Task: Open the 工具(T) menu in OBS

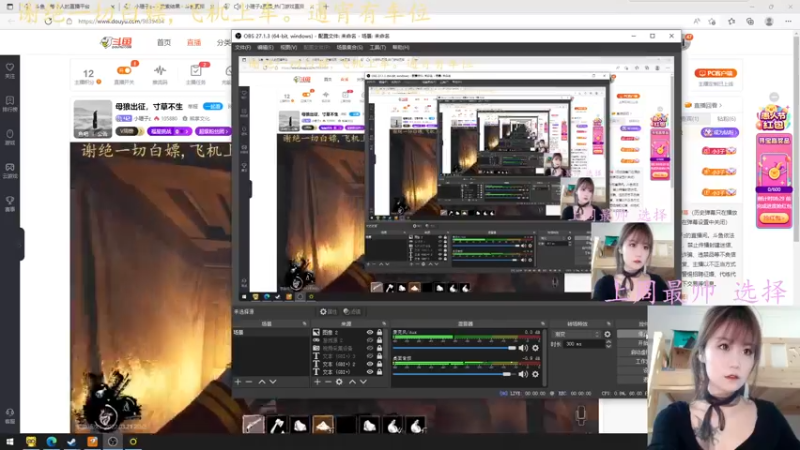Action: 378,47
